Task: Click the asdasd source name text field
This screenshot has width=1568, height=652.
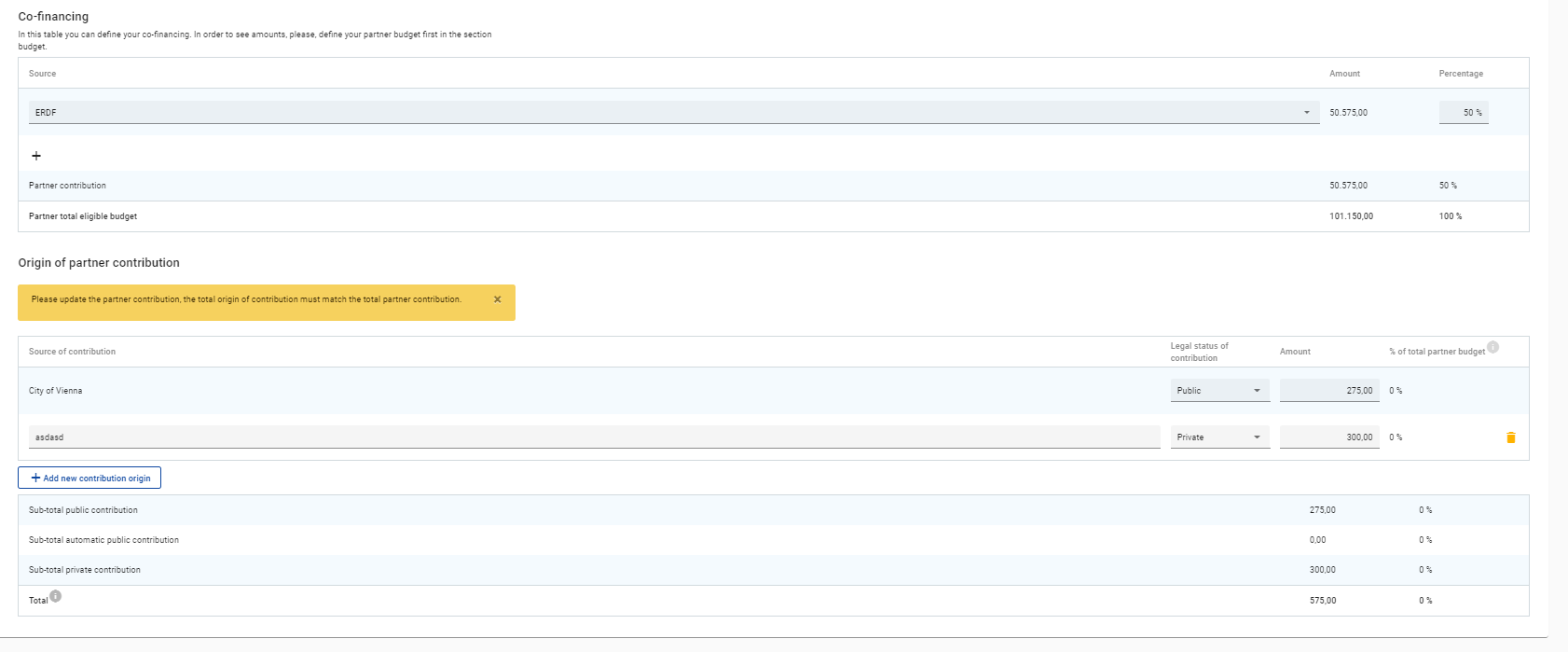Action: [x=594, y=437]
